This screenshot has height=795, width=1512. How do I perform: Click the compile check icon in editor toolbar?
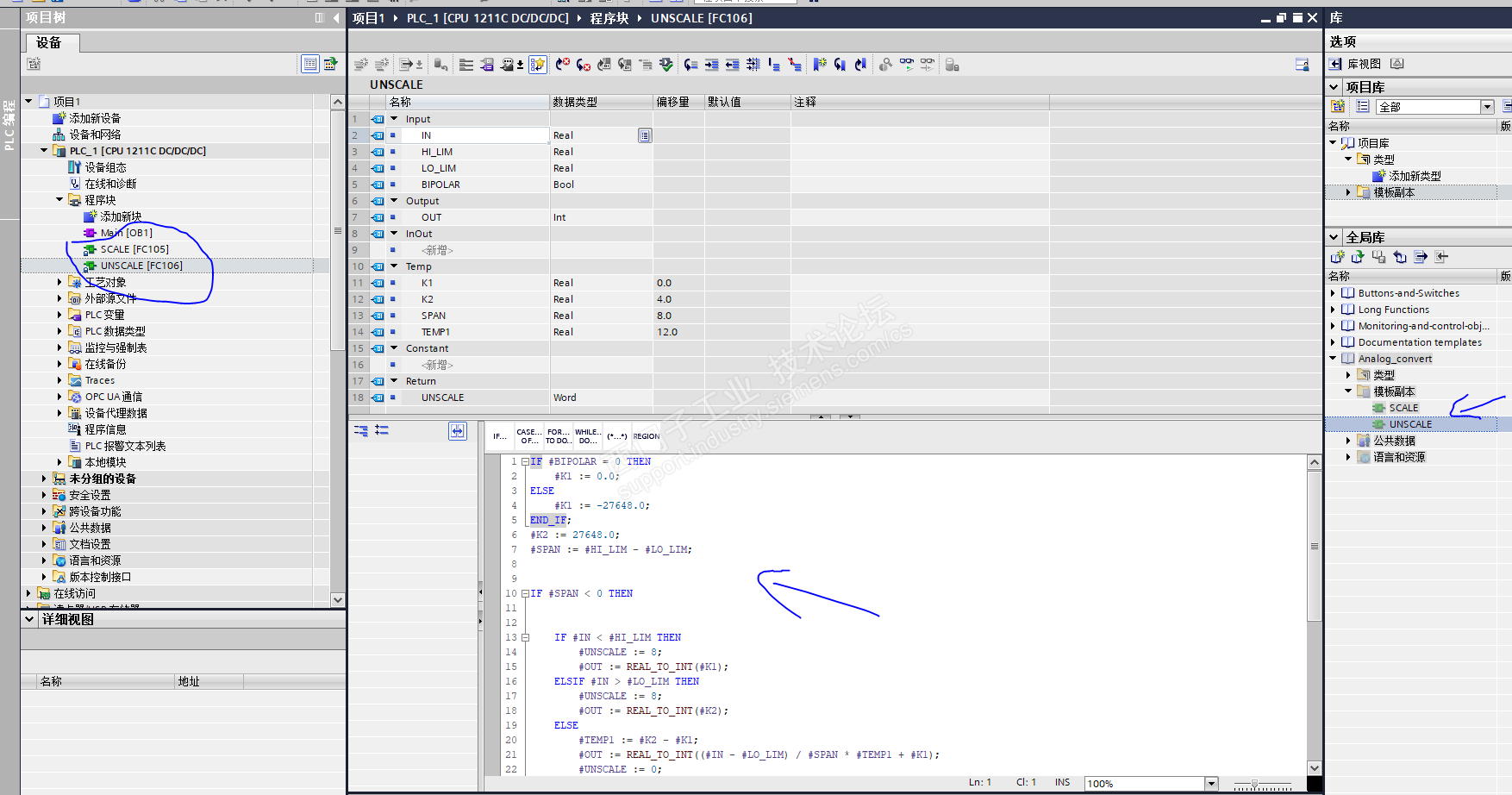pyautogui.click(x=666, y=65)
